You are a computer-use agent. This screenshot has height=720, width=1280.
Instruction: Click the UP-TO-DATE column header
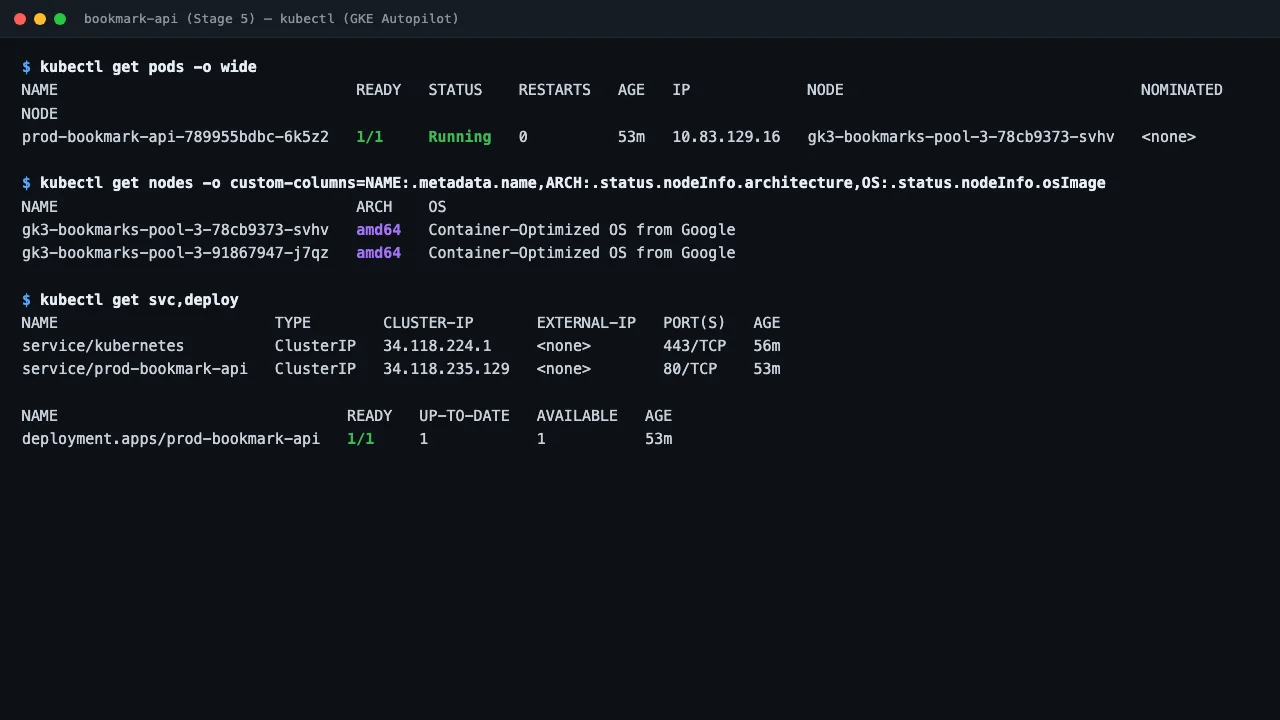tap(464, 416)
